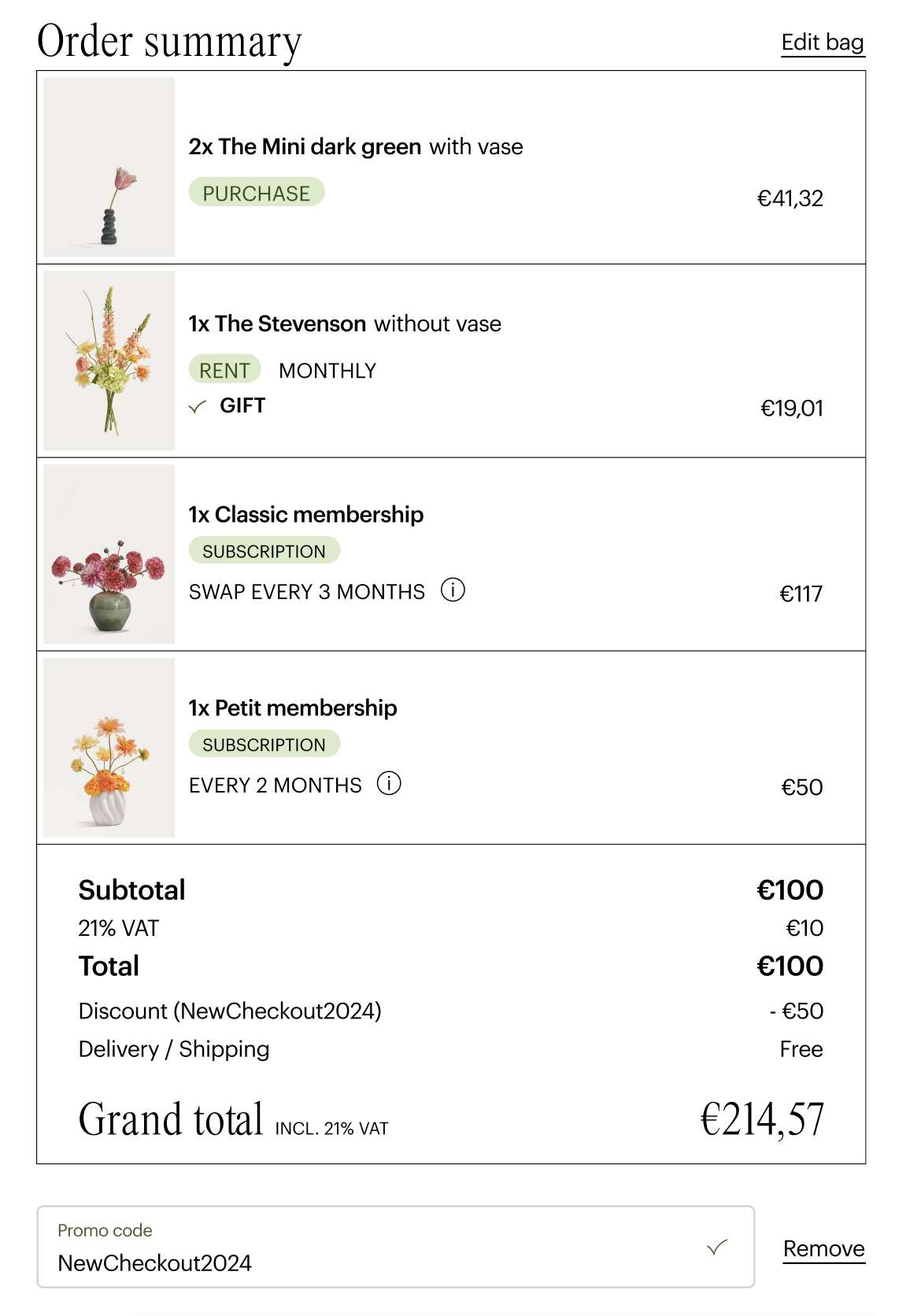Open the Edit bag link
Screen dimensions: 921x1316
pyautogui.click(x=823, y=43)
